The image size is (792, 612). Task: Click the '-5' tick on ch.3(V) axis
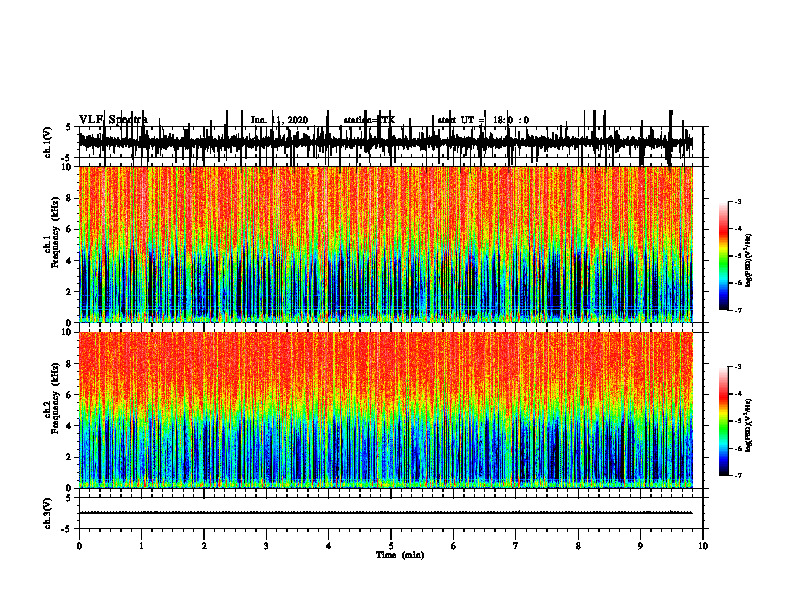click(67, 529)
